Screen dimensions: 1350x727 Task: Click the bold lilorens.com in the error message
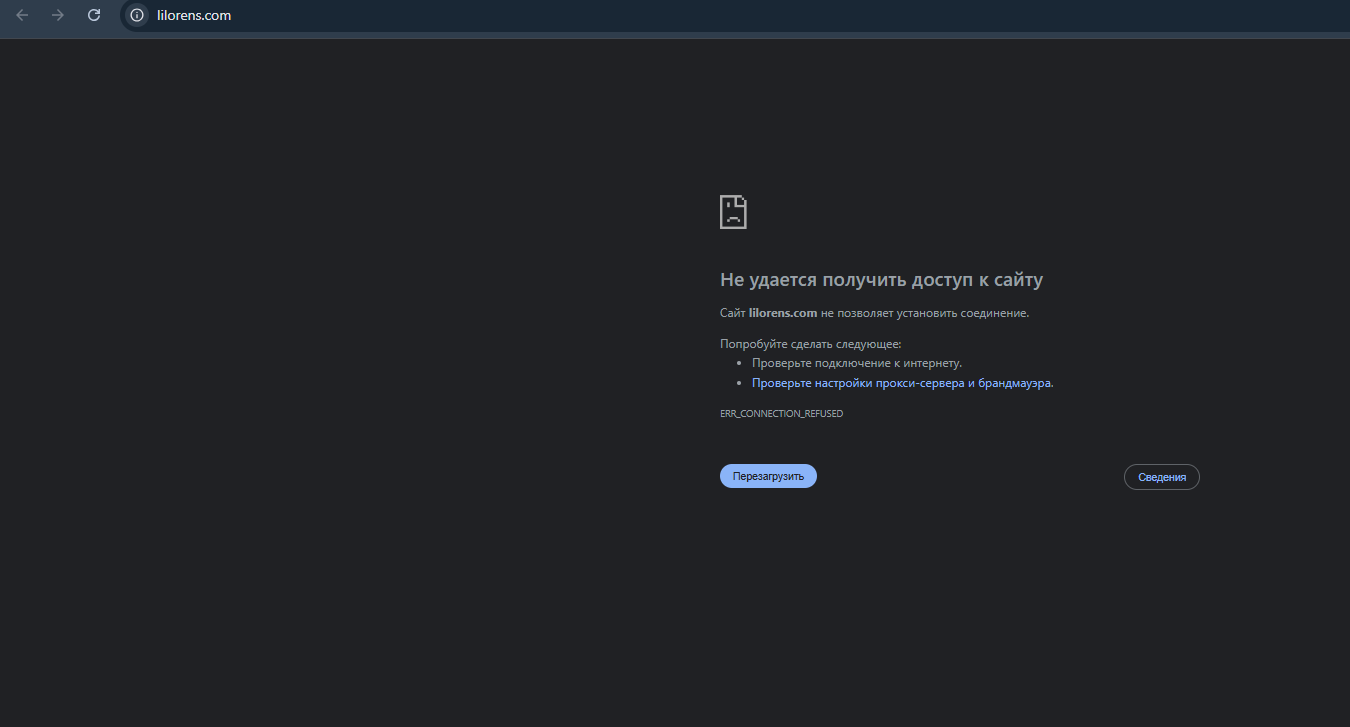coord(783,313)
